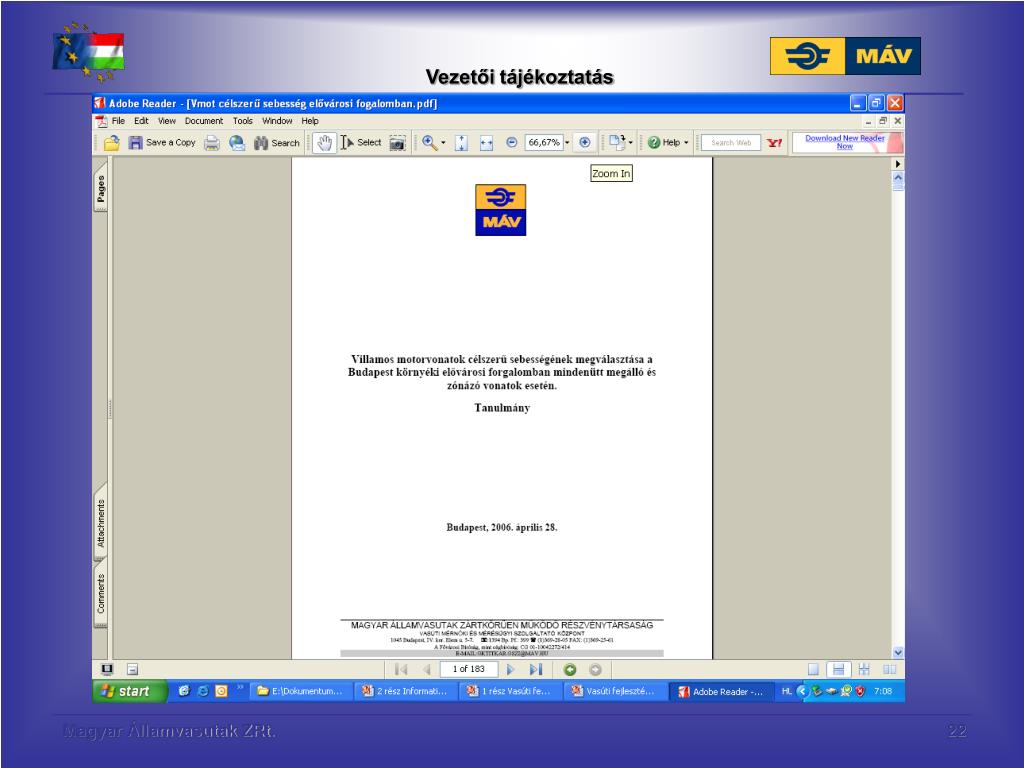This screenshot has width=1024, height=768.
Task: Expand the page tool dropdown arrow
Action: [x=630, y=142]
